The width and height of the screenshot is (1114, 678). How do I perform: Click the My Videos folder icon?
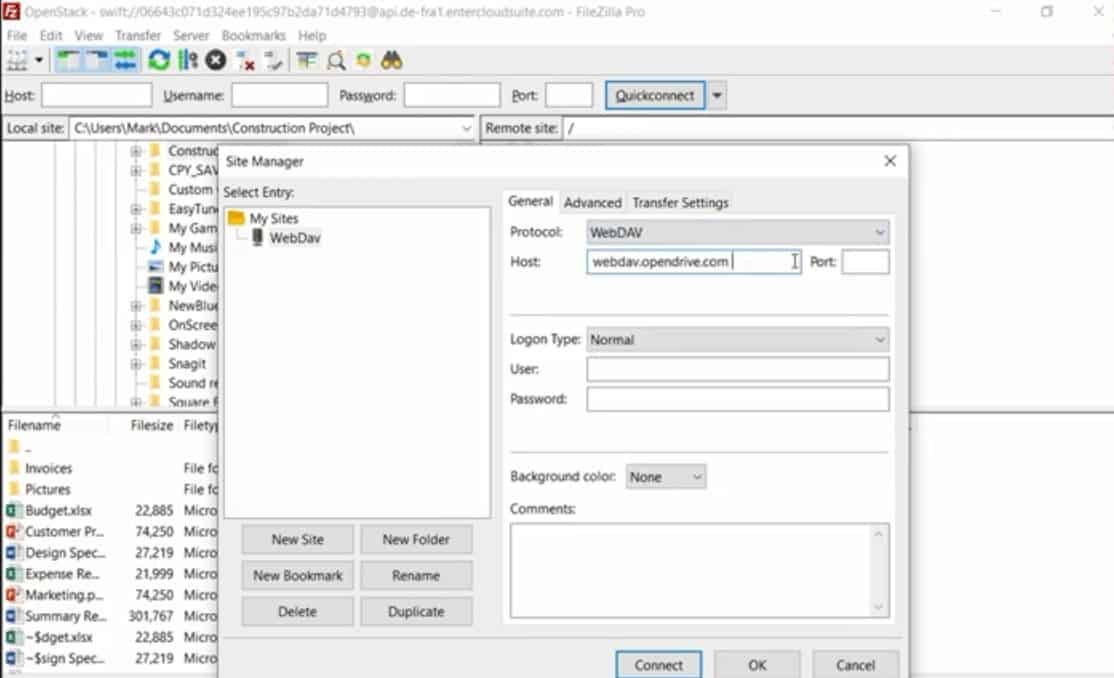point(156,286)
